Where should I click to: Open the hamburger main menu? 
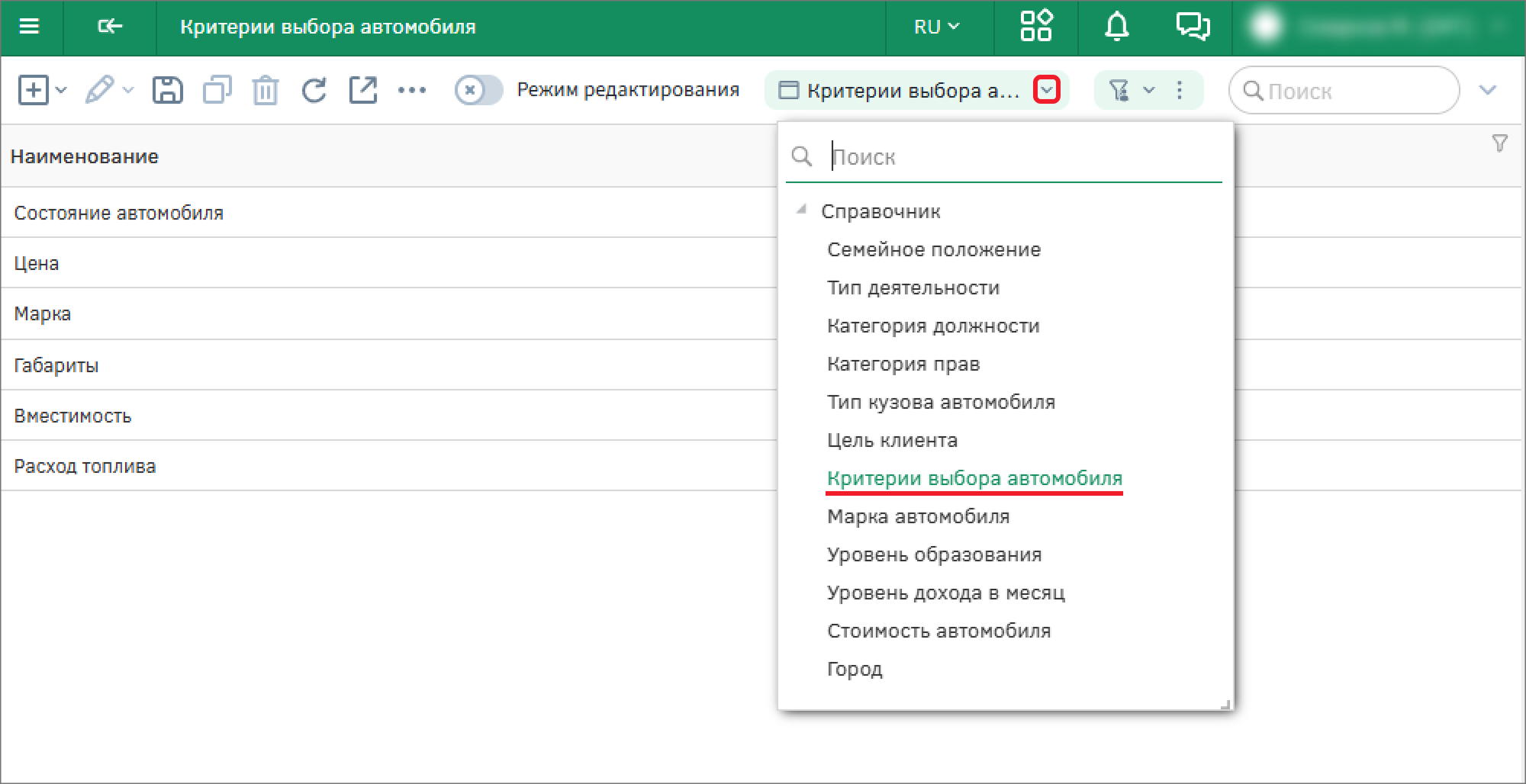point(29,27)
